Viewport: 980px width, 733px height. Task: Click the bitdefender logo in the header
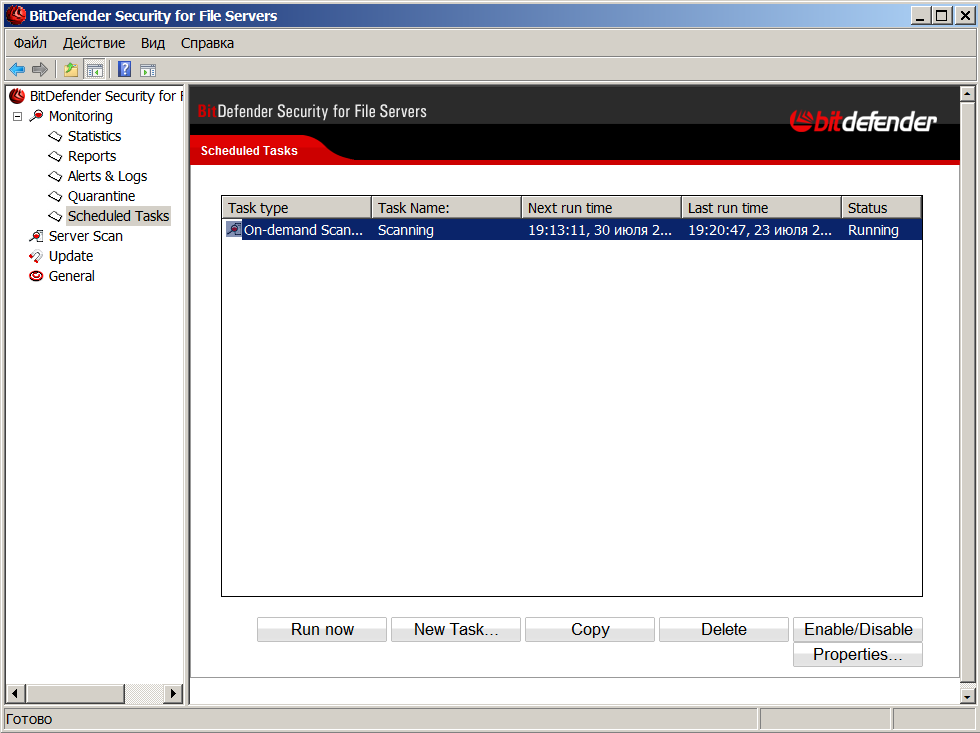pyautogui.click(x=862, y=121)
